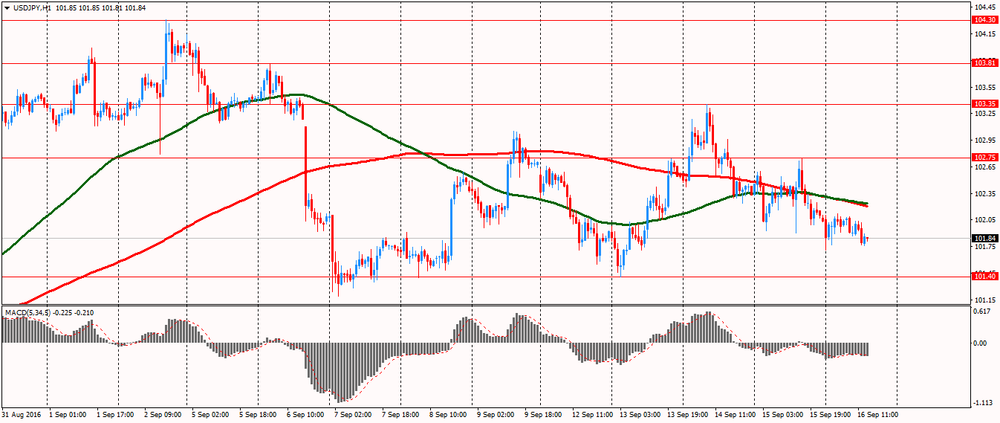
Task: Click 102.65 on the price axis
Action: click(x=986, y=167)
